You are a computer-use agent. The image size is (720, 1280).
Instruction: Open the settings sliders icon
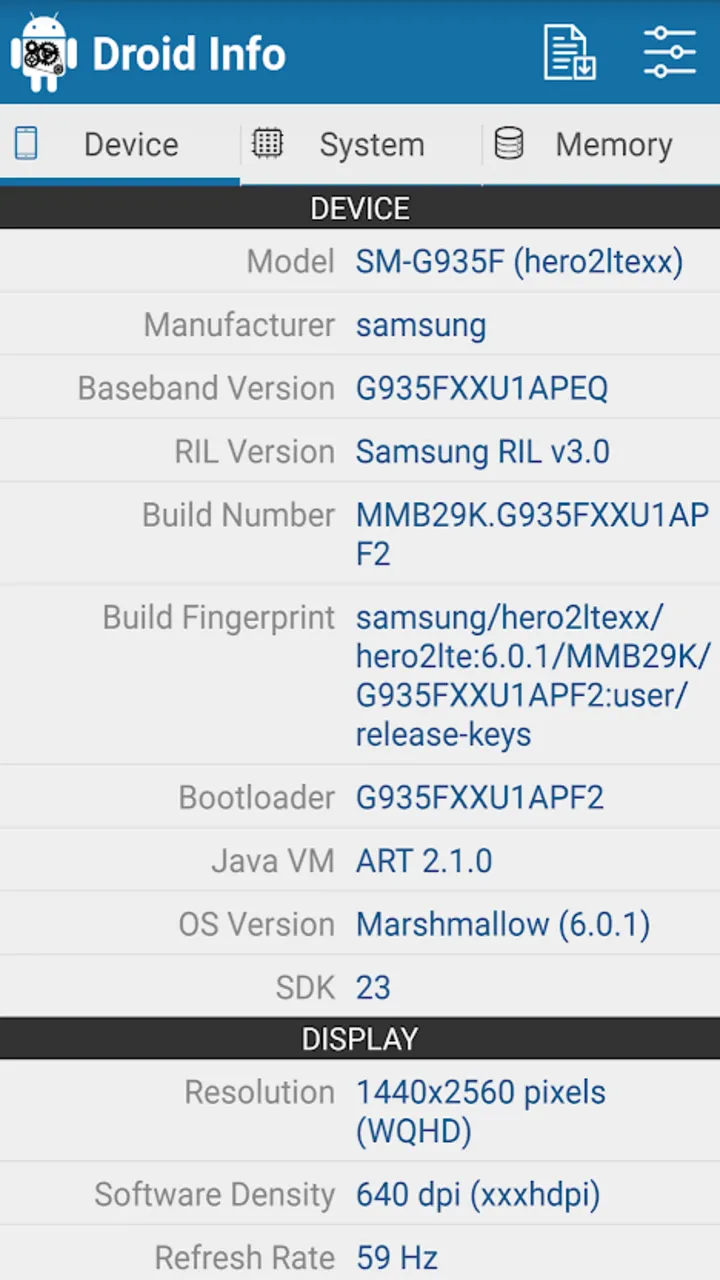[669, 52]
